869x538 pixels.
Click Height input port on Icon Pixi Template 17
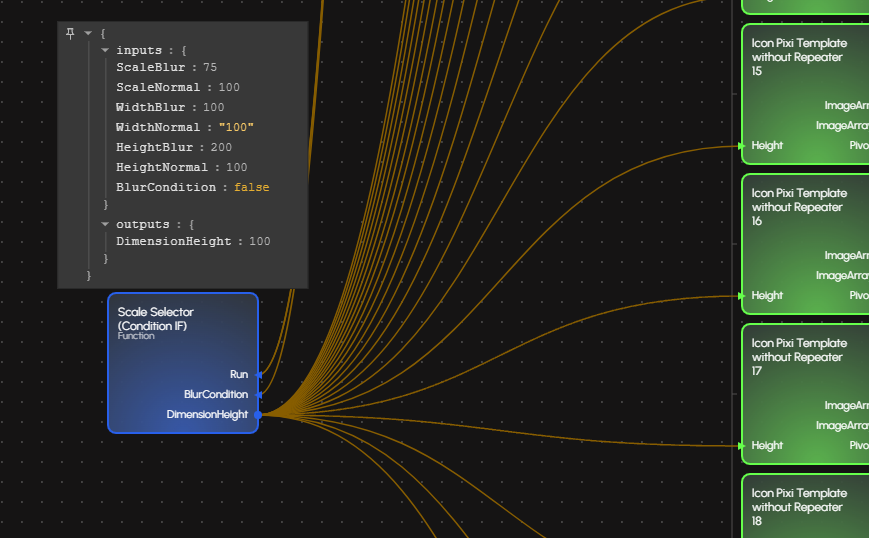click(742, 445)
